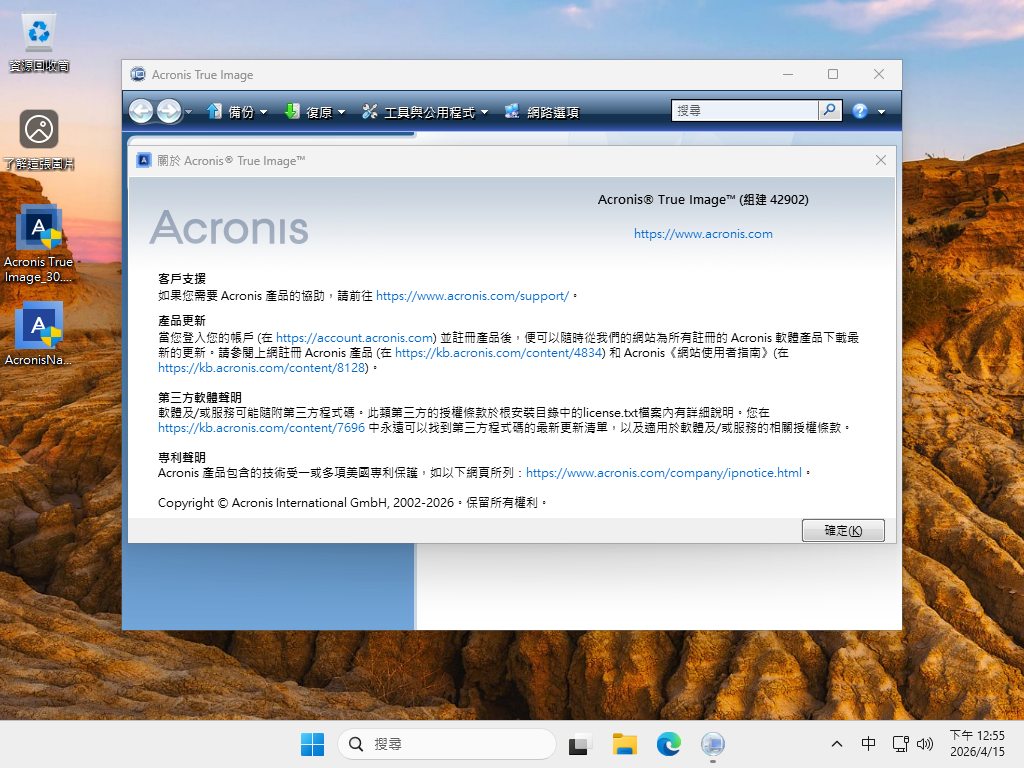Open Microsoft Edge from the taskbar
Screen dimensions: 1024x768
tap(668, 744)
